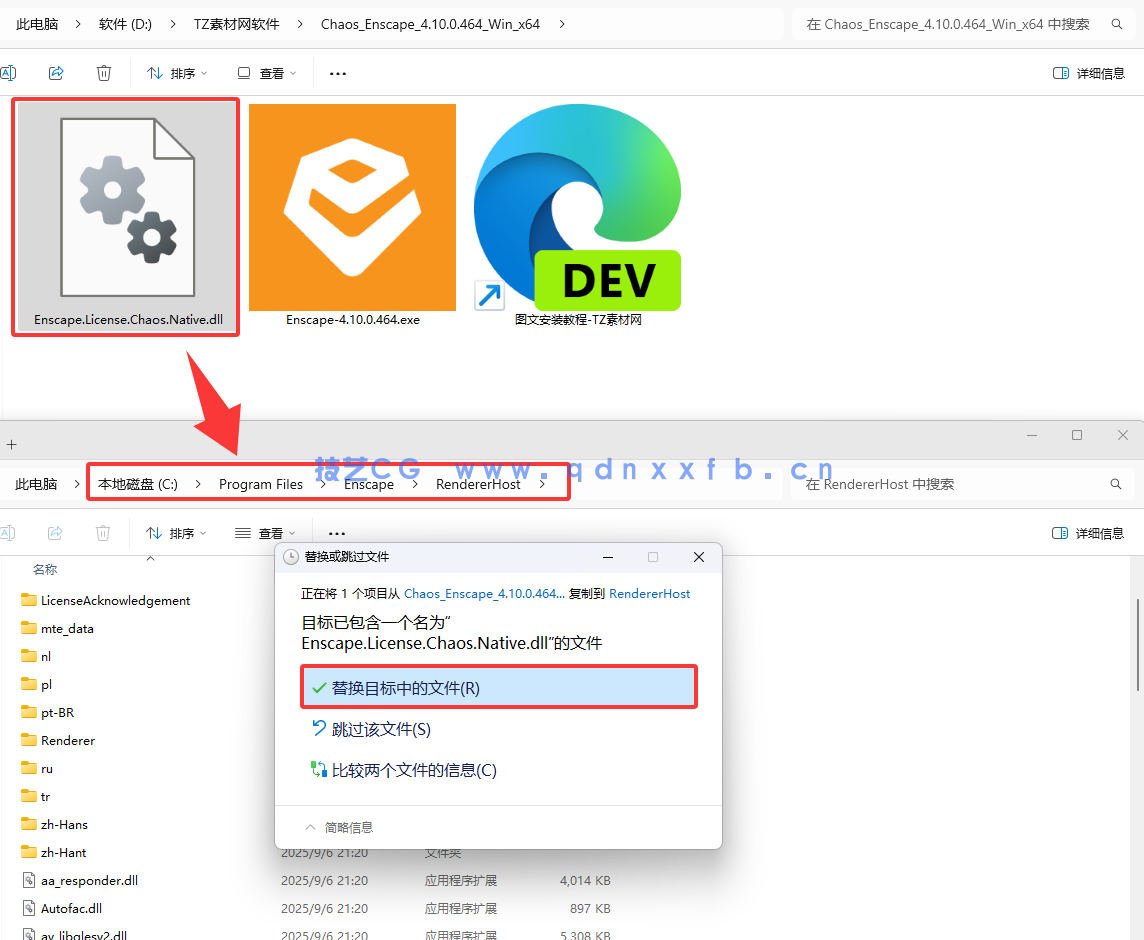Click Program Files in the address breadcrumb
Image resolution: width=1144 pixels, height=940 pixels.
pyautogui.click(x=260, y=484)
